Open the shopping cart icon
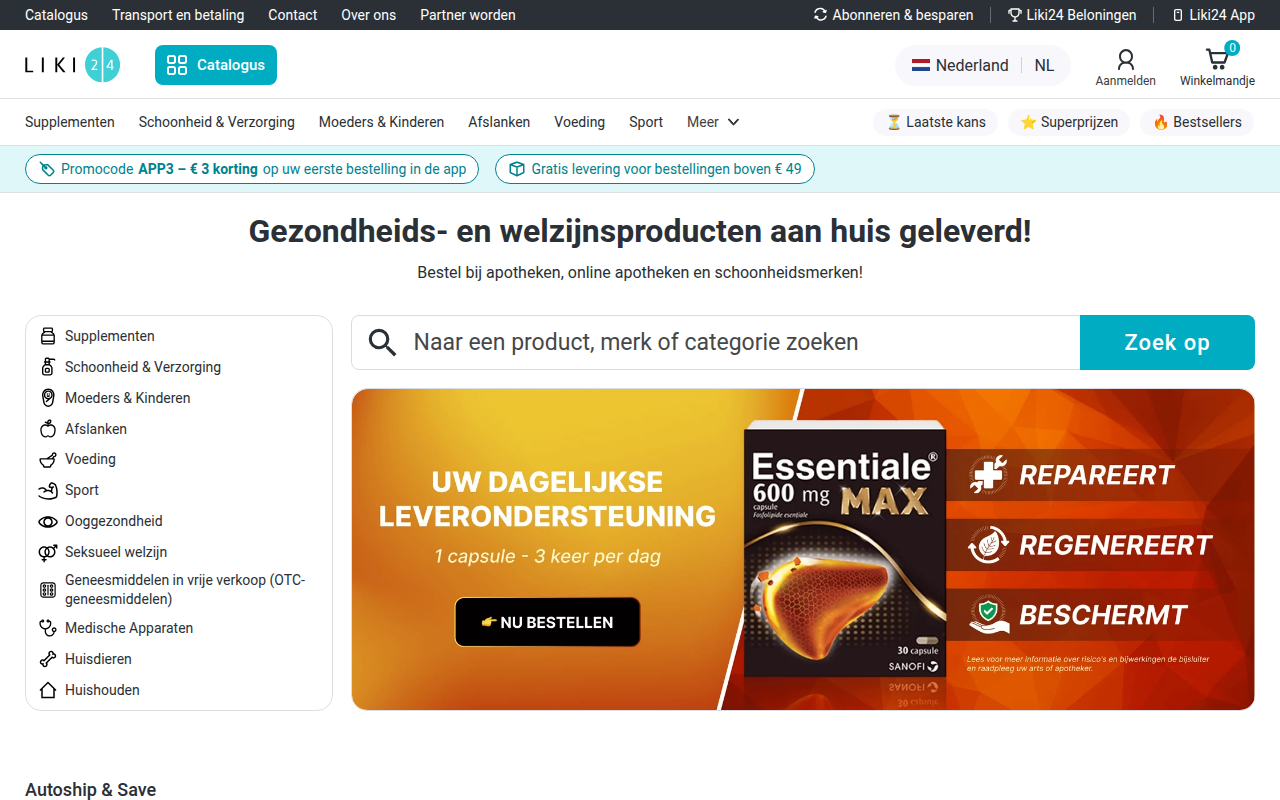Image resolution: width=1280 pixels, height=800 pixels. (x=1217, y=59)
